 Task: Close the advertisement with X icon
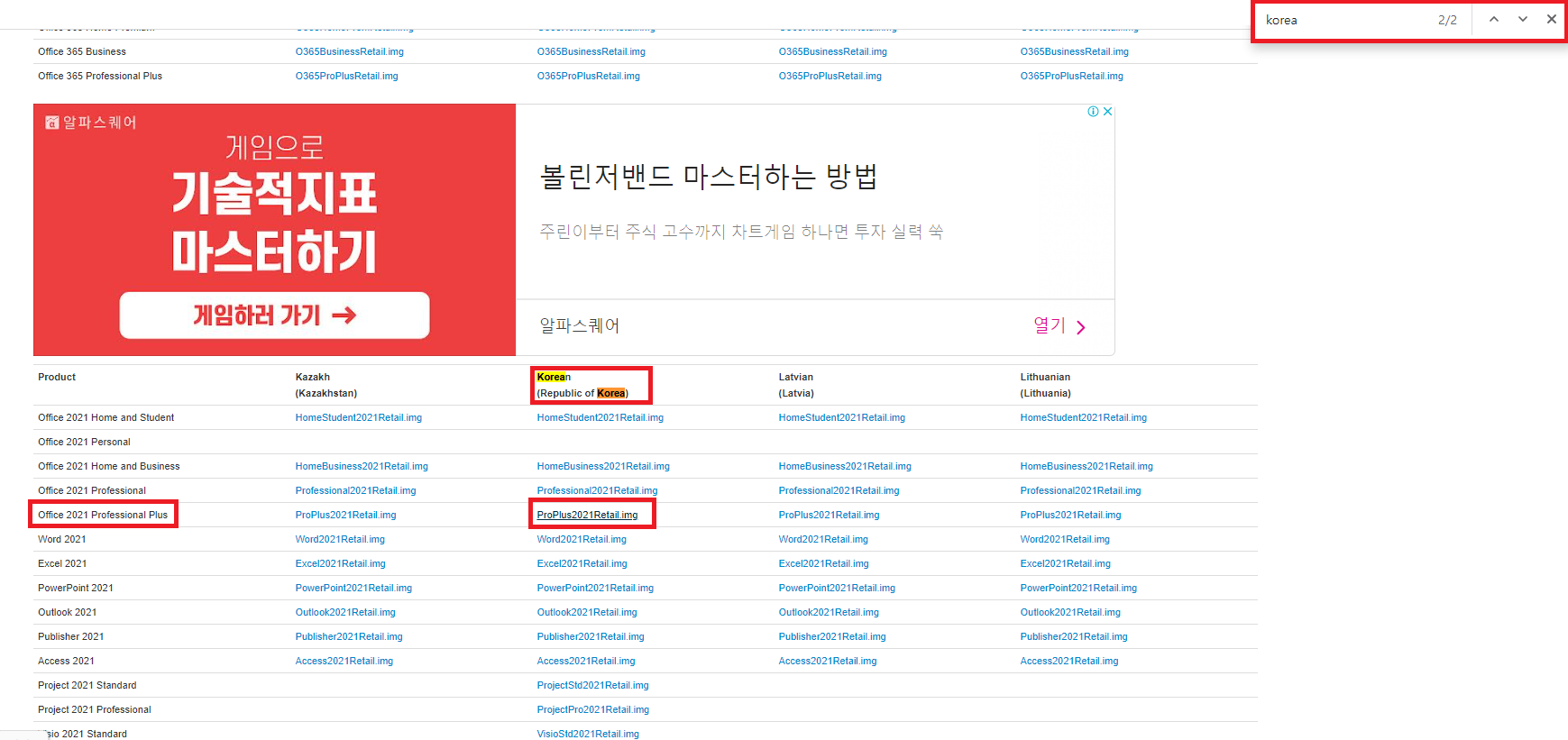[x=1107, y=112]
